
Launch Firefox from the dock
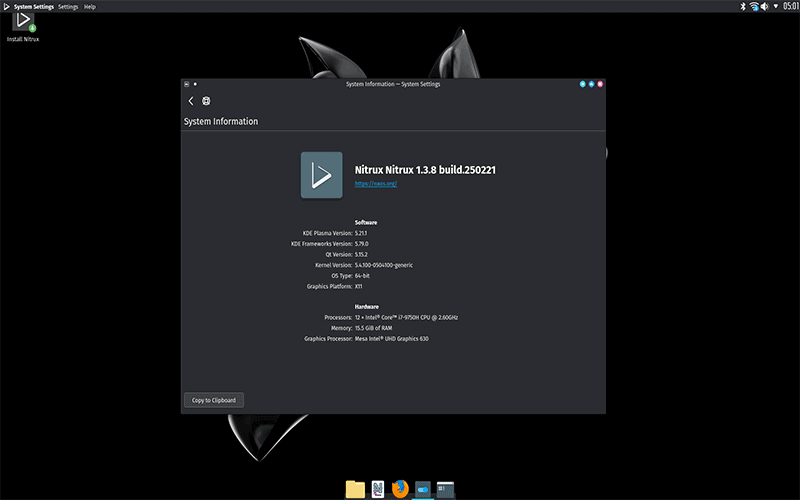tap(401, 489)
